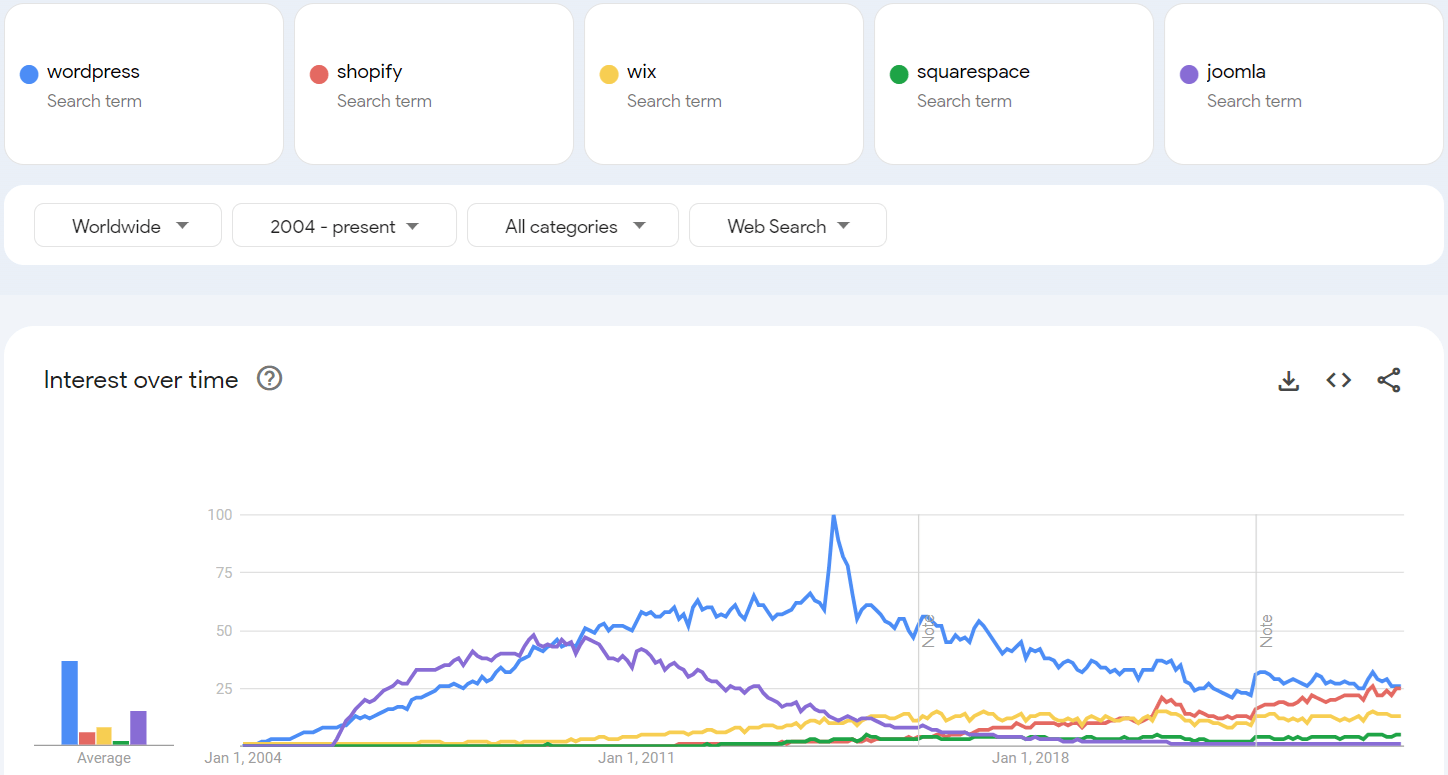Open the embed code icon
Viewport: 1448px width, 775px height.
(1339, 380)
